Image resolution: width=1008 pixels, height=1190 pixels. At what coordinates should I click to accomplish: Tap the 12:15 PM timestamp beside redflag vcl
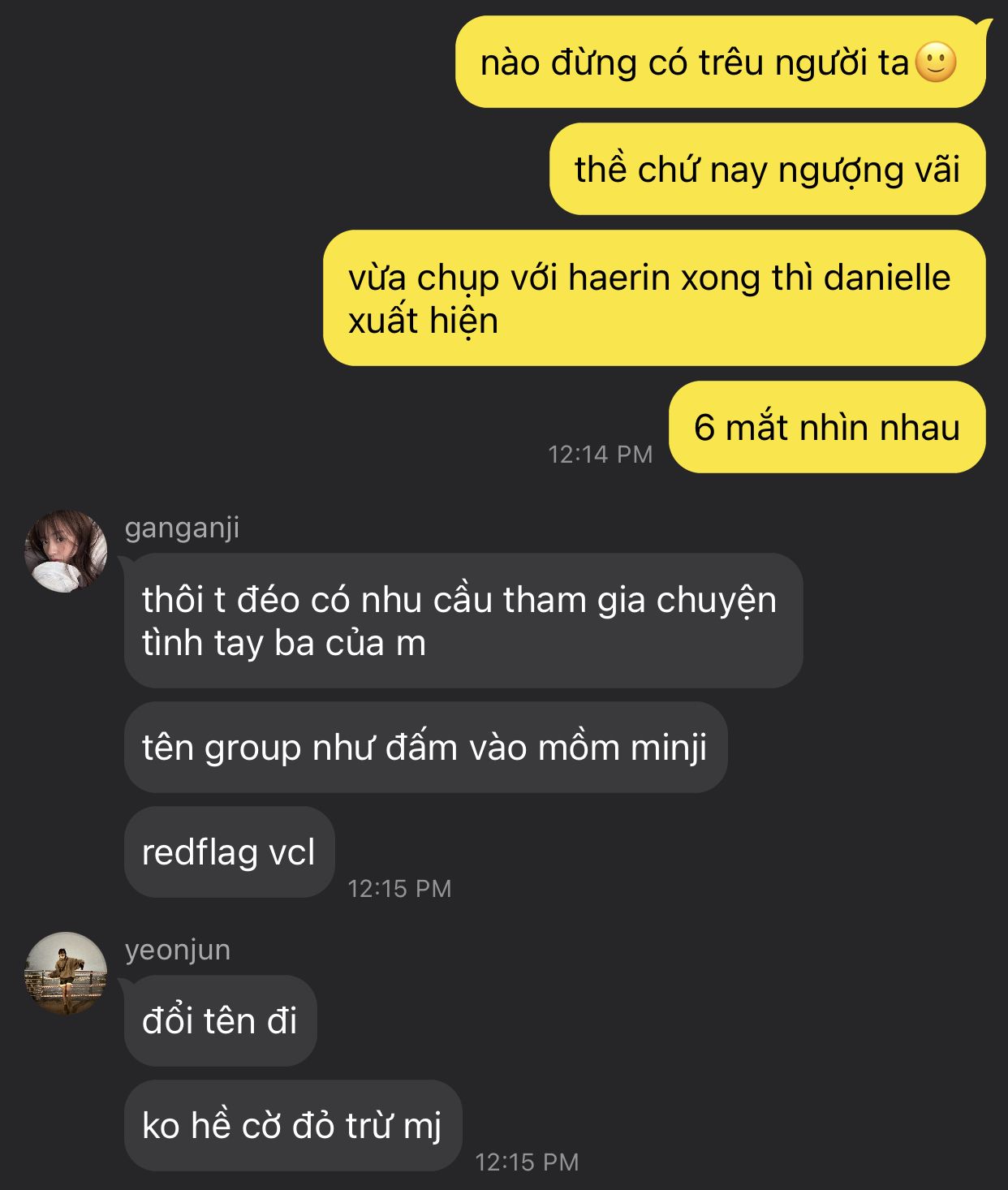coord(399,889)
